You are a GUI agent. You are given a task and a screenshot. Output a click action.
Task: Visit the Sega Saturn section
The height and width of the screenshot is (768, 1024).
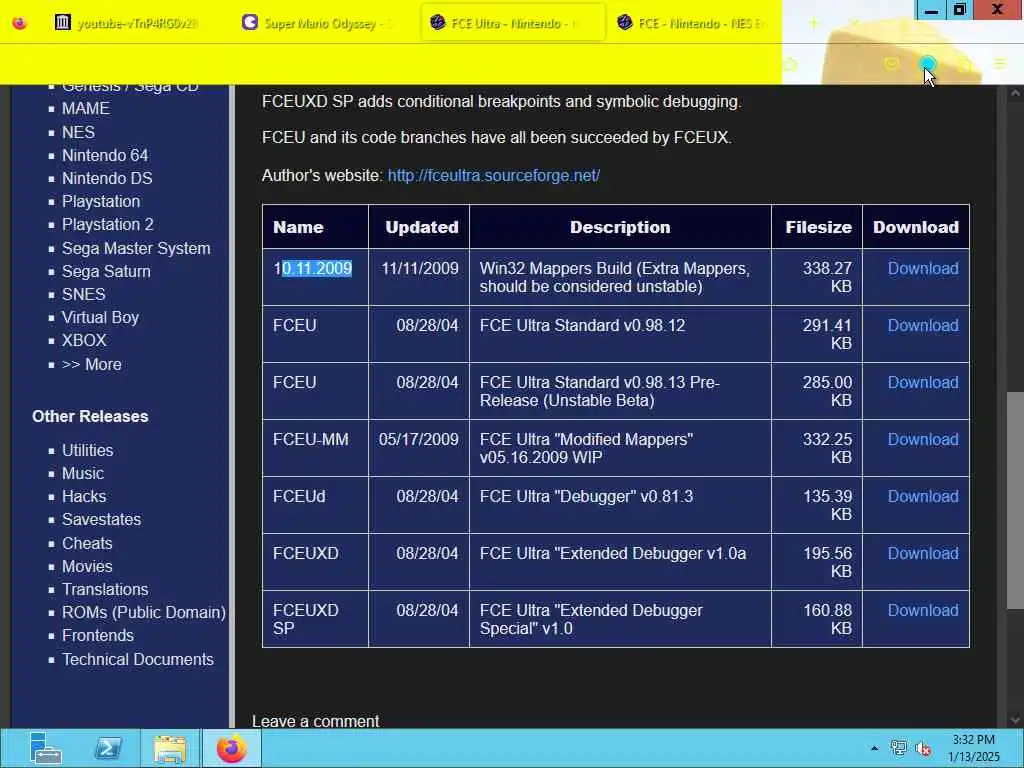click(106, 271)
